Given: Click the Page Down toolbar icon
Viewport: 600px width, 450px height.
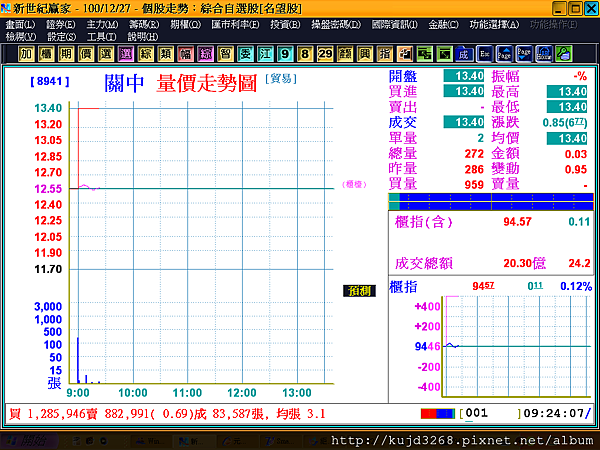Looking at the screenshot, I should (524, 54).
